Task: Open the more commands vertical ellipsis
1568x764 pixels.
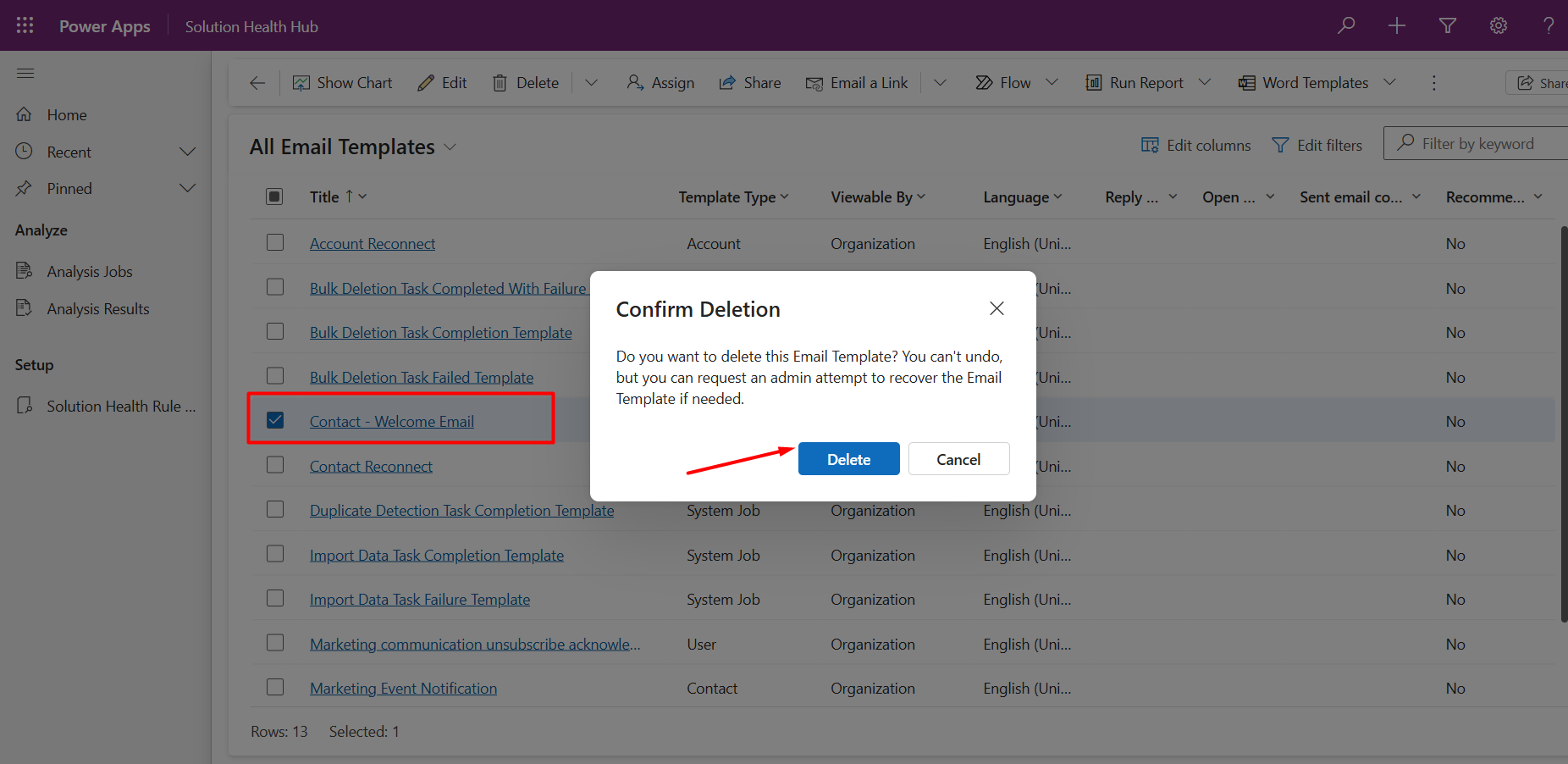Action: click(1433, 83)
